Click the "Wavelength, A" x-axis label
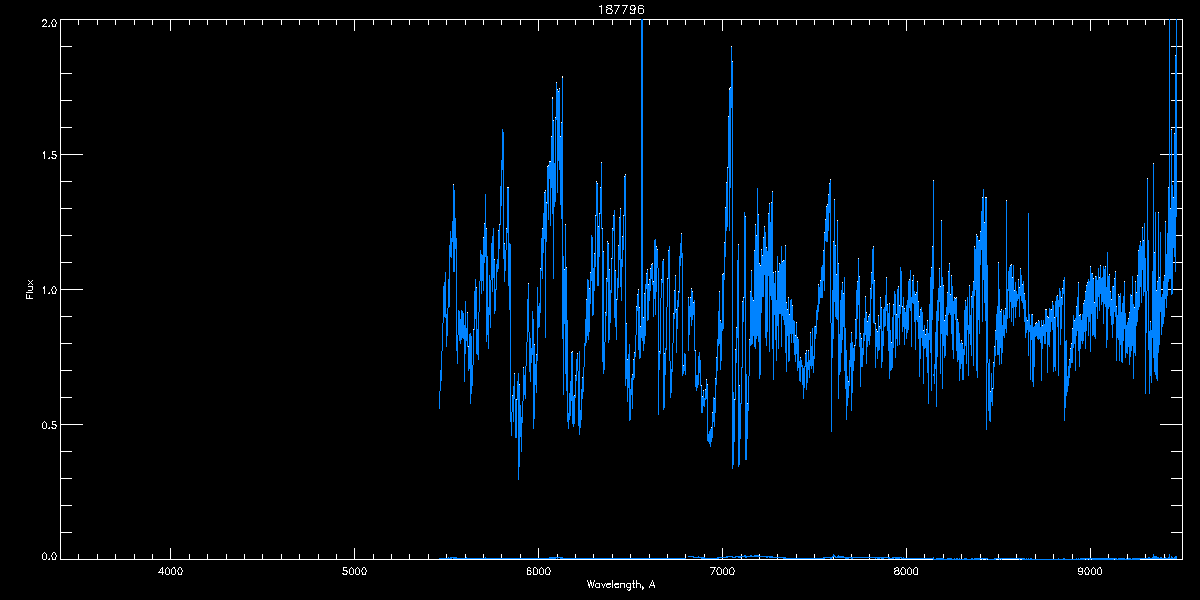The height and width of the screenshot is (600, 1200). point(620,585)
